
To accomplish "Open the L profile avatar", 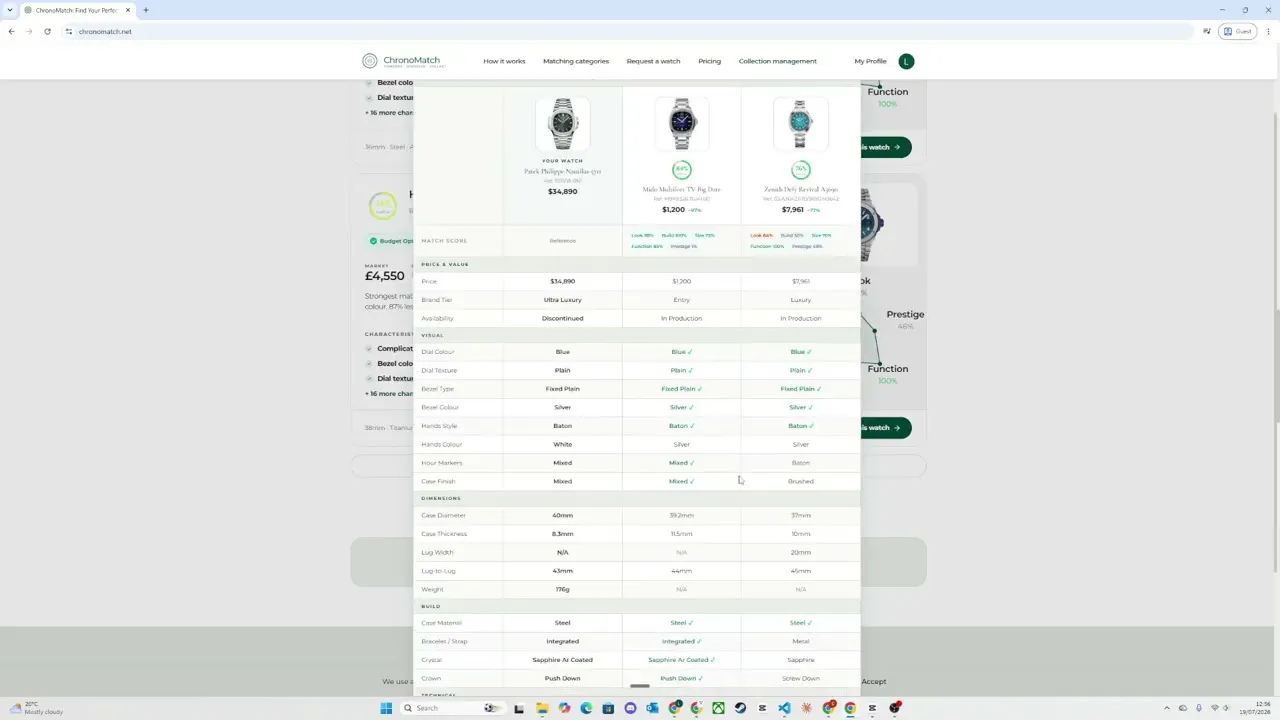I will click(906, 61).
